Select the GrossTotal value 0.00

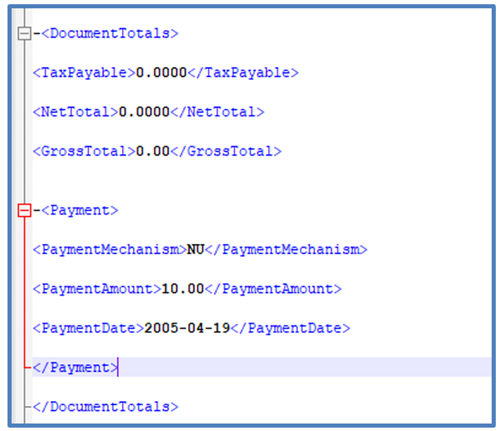(x=153, y=151)
